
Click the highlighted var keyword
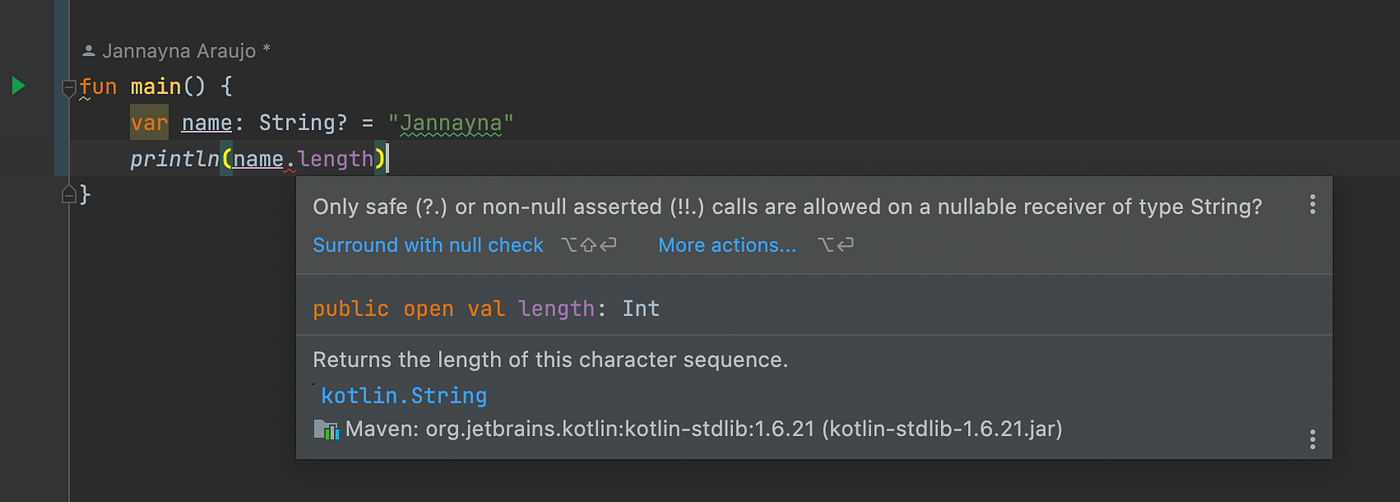click(149, 124)
